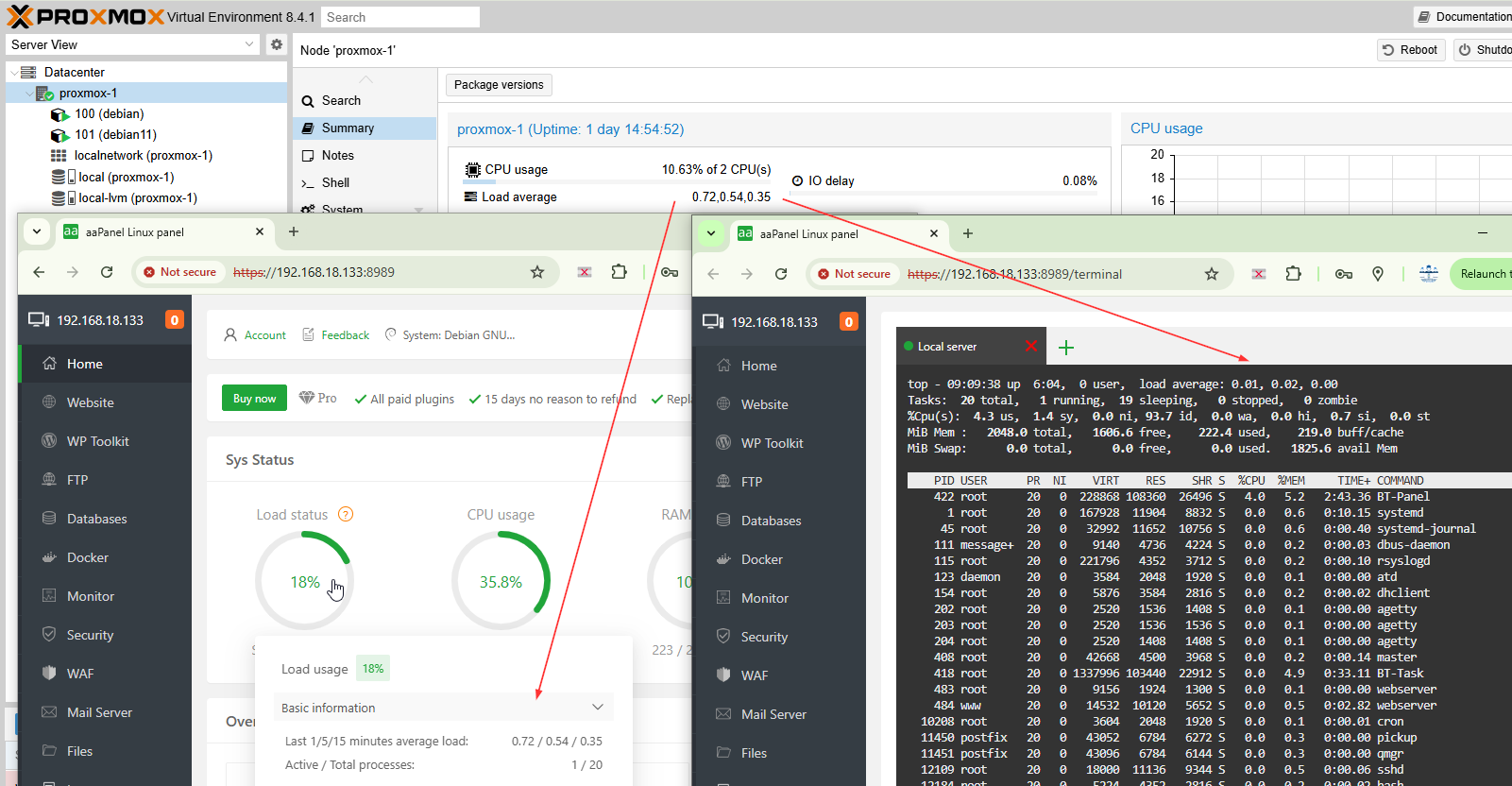Click the Load status help icon

pyautogui.click(x=346, y=515)
